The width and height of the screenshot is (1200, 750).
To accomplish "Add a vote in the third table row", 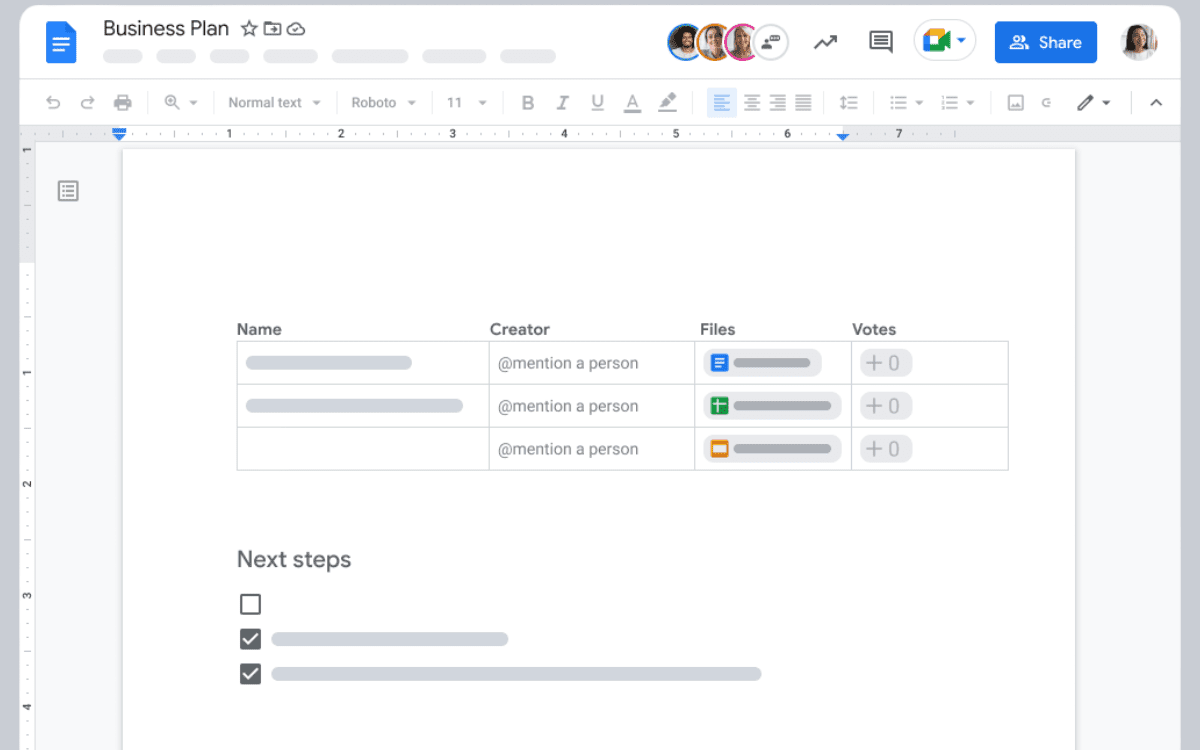I will (x=886, y=449).
